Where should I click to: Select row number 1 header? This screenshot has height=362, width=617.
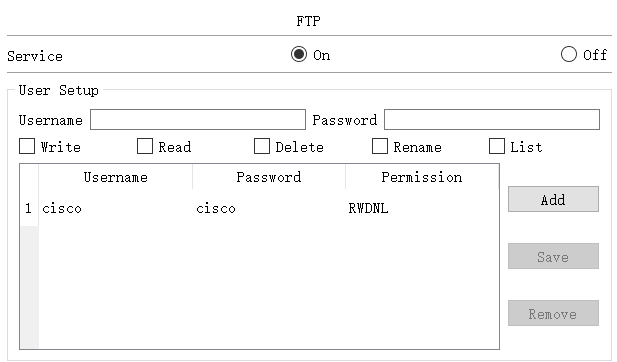tap(29, 208)
